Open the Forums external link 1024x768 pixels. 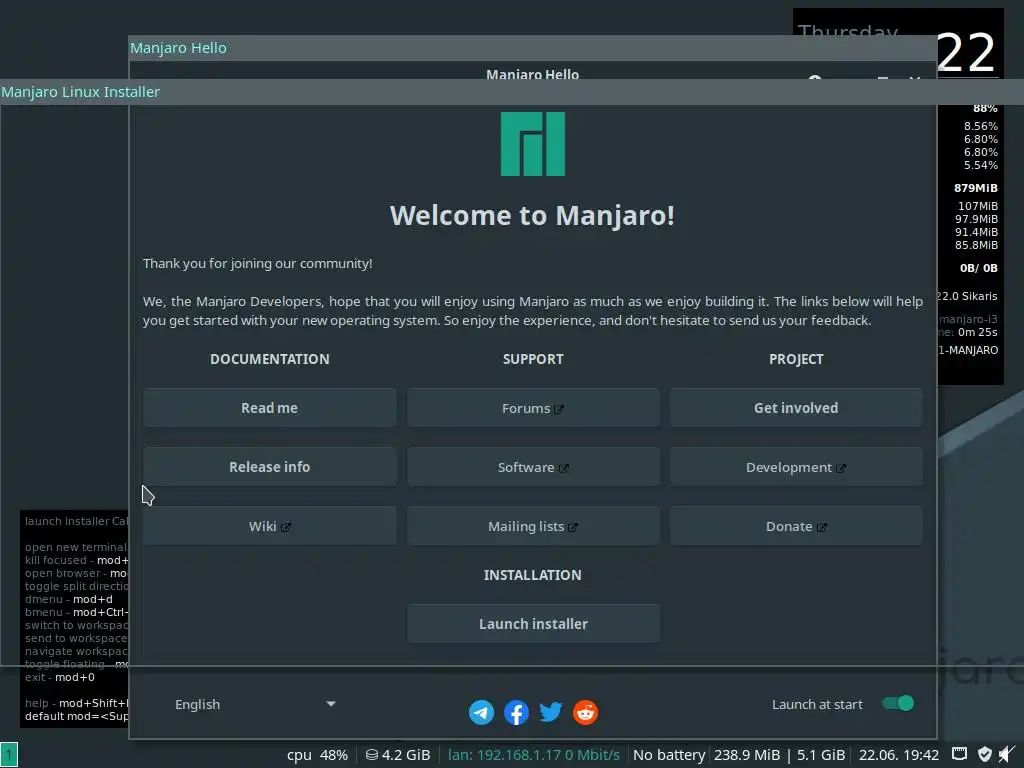click(x=533, y=408)
